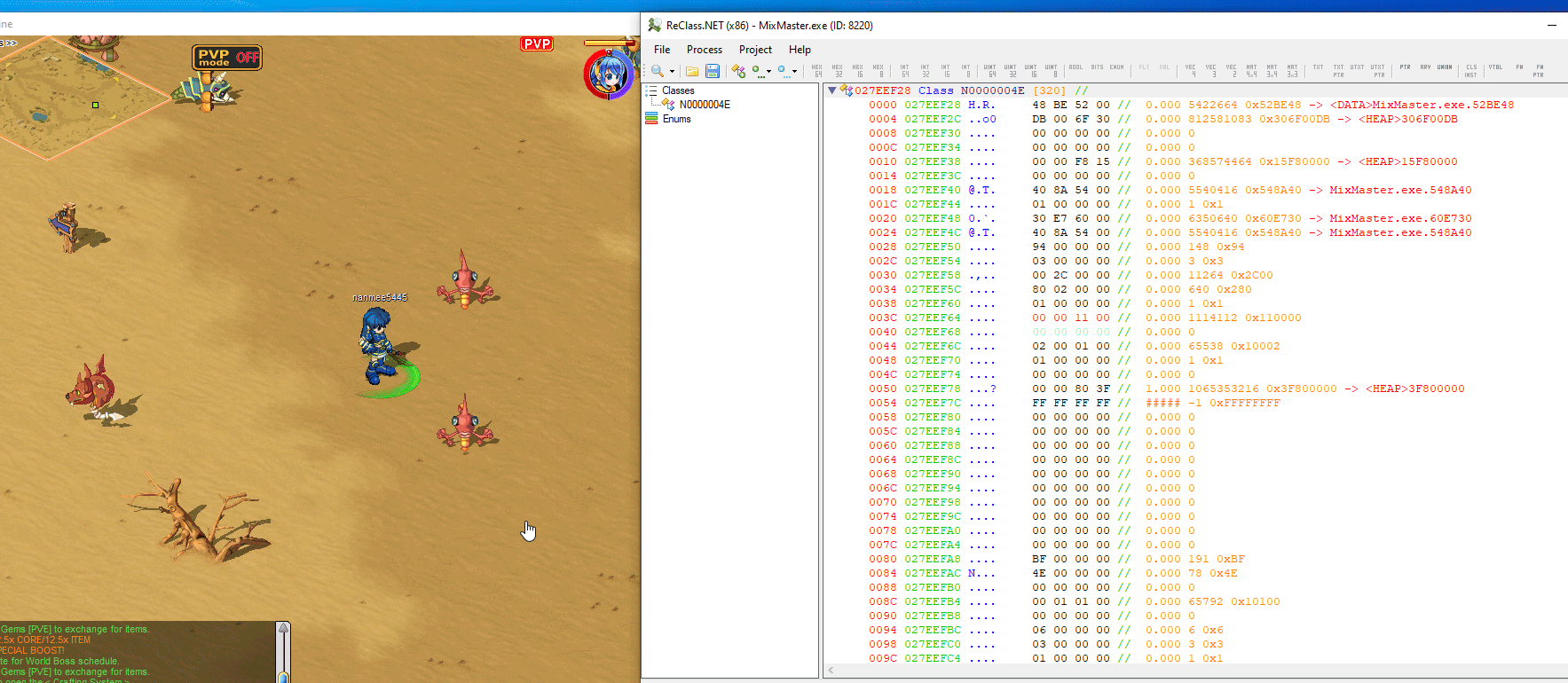Select the MAT 4x4 node type
The height and width of the screenshot is (683, 1568).
[1252, 71]
